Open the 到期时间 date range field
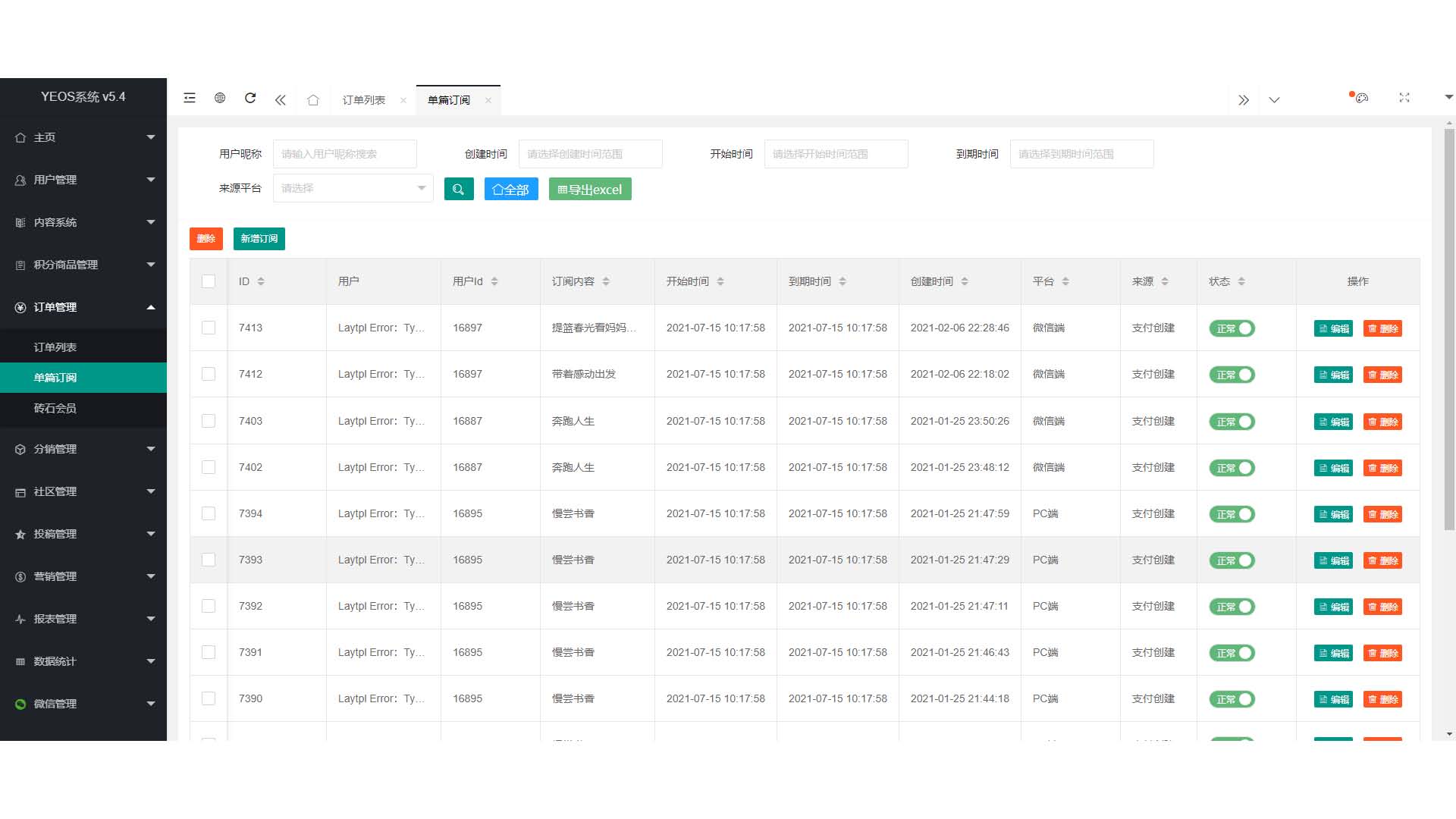The image size is (1456, 819). coord(1082,154)
